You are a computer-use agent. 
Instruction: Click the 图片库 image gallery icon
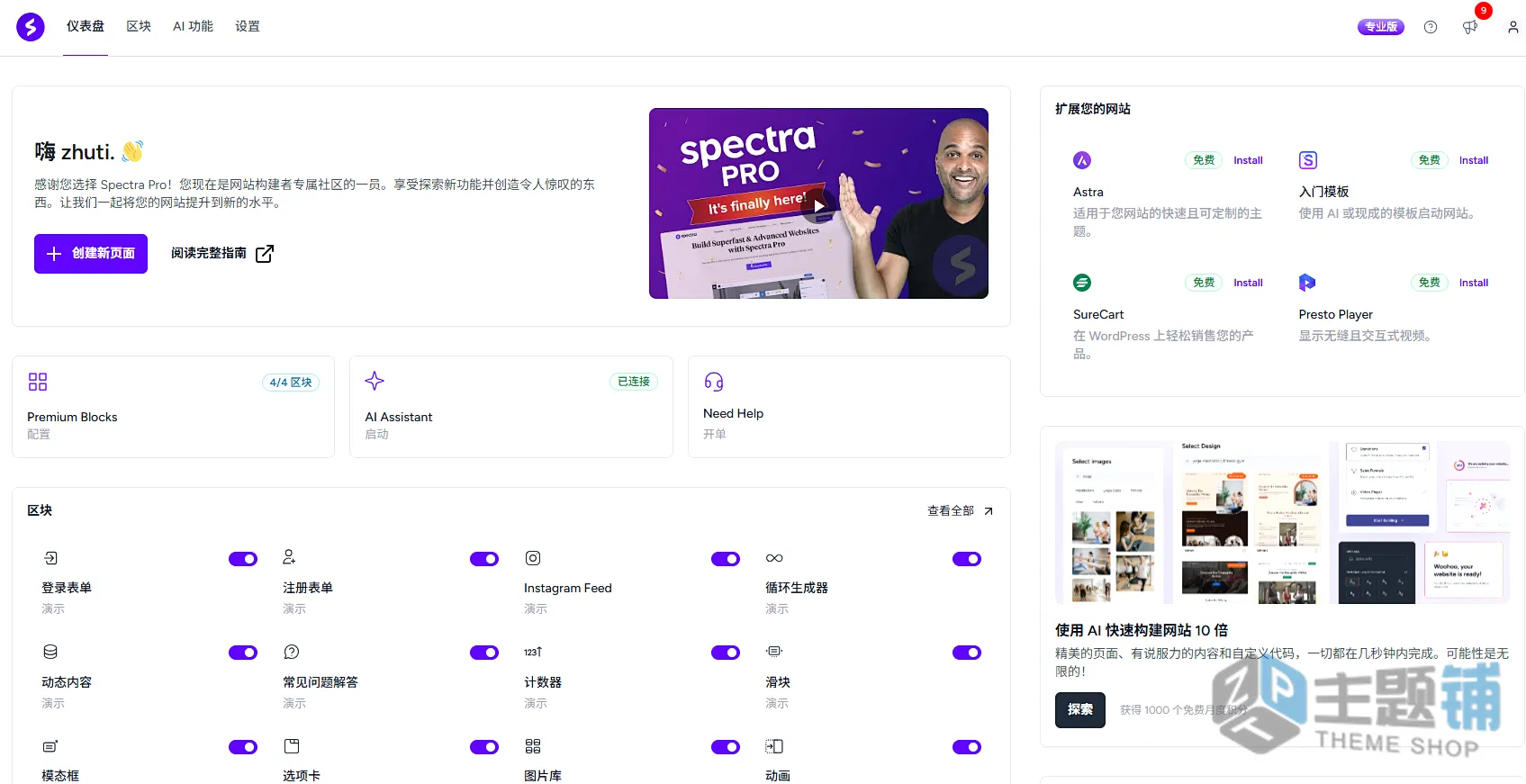pyautogui.click(x=533, y=746)
